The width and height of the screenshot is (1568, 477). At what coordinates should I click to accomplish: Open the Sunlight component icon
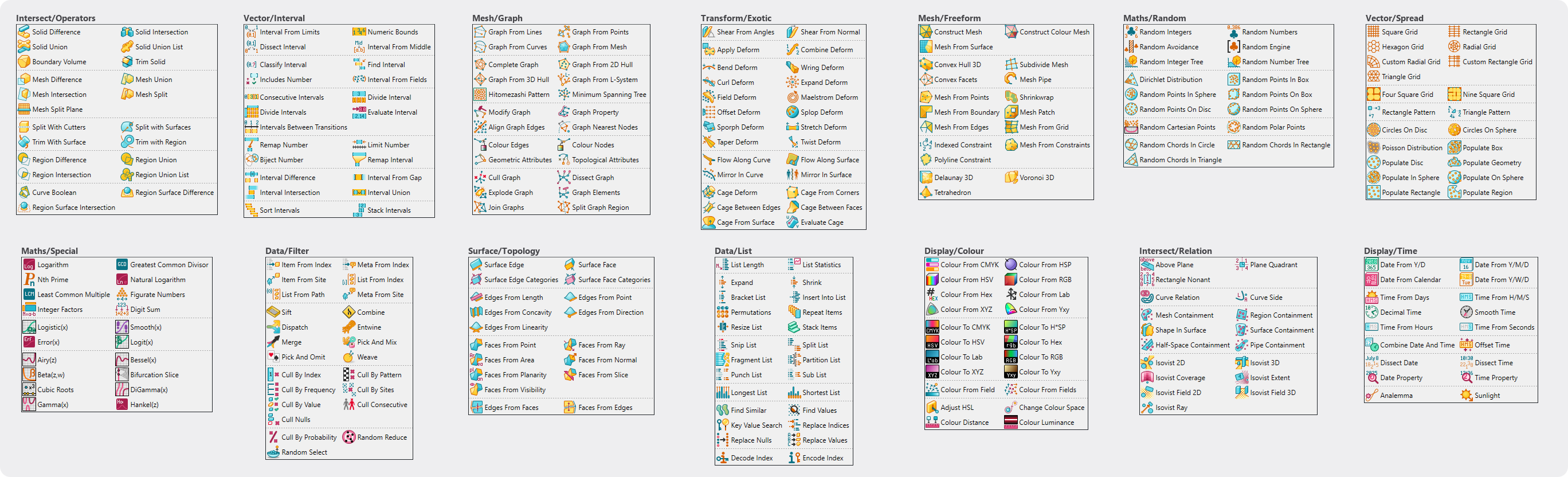pos(1467,396)
